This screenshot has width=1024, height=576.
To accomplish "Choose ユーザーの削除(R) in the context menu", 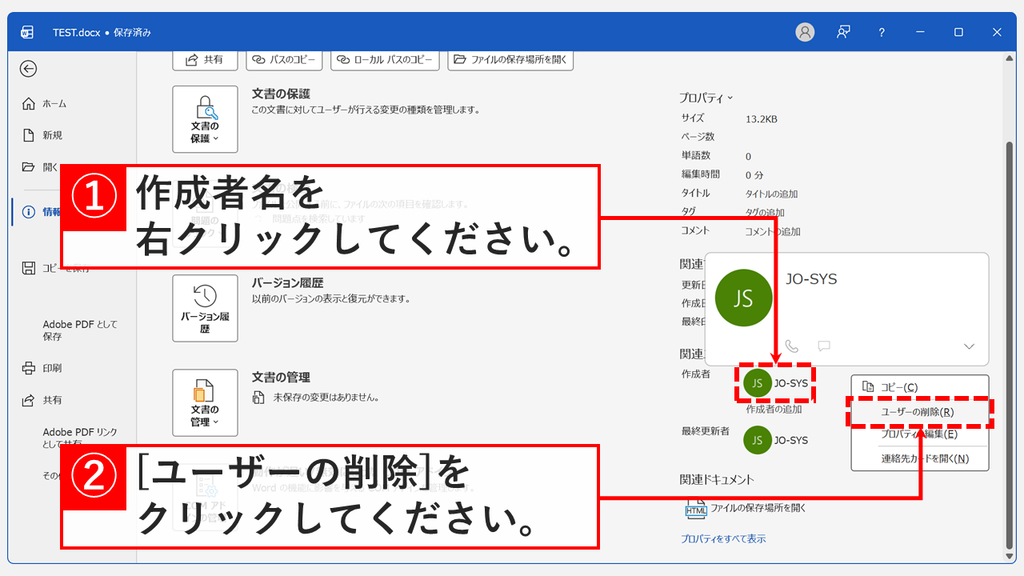I will click(920, 412).
